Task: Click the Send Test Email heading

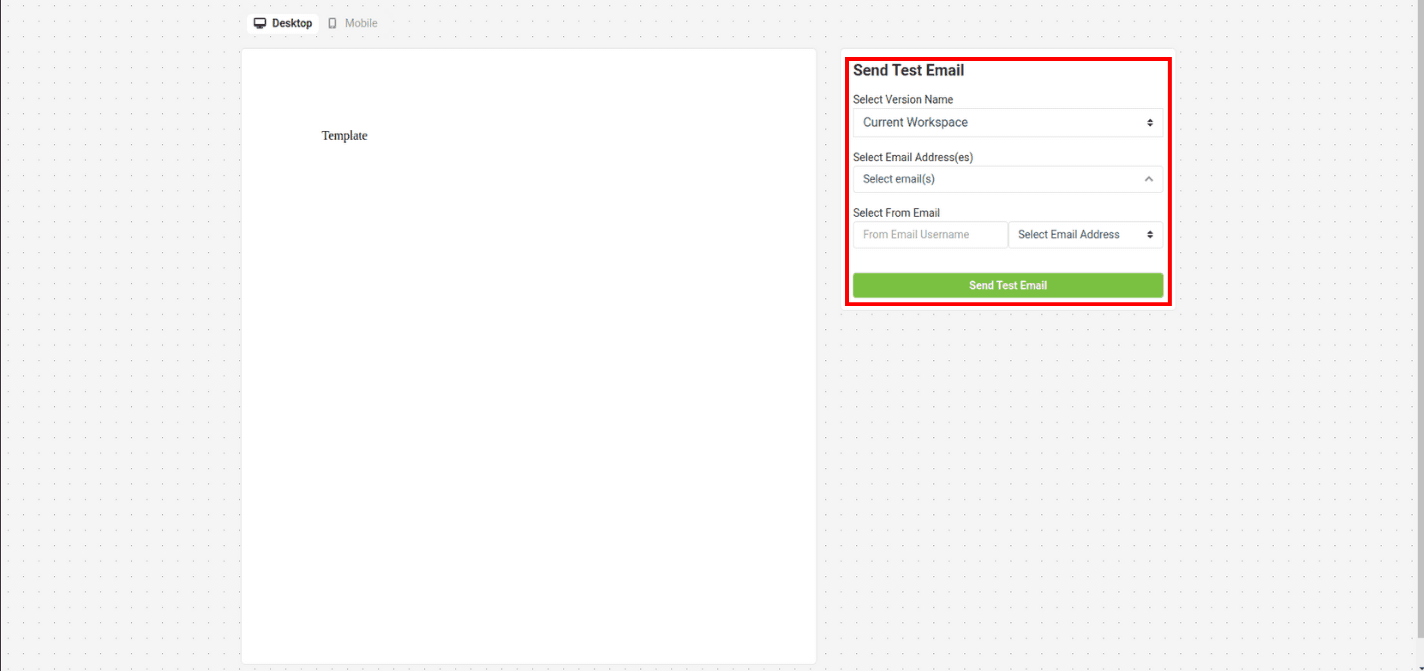Action: point(909,71)
